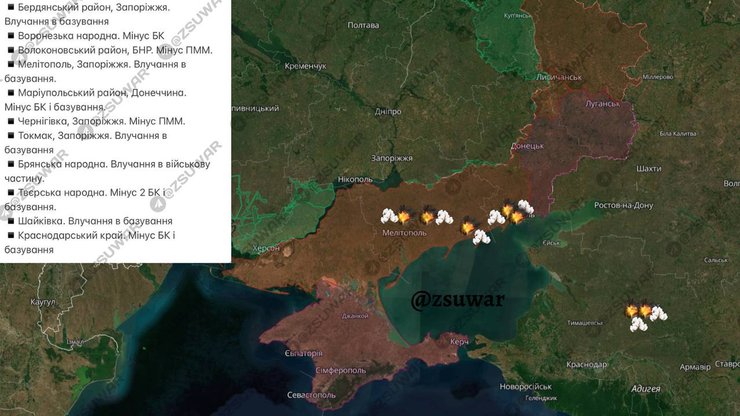Click the rightmost smoke cloud in Krasnodar cluster

tap(659, 313)
